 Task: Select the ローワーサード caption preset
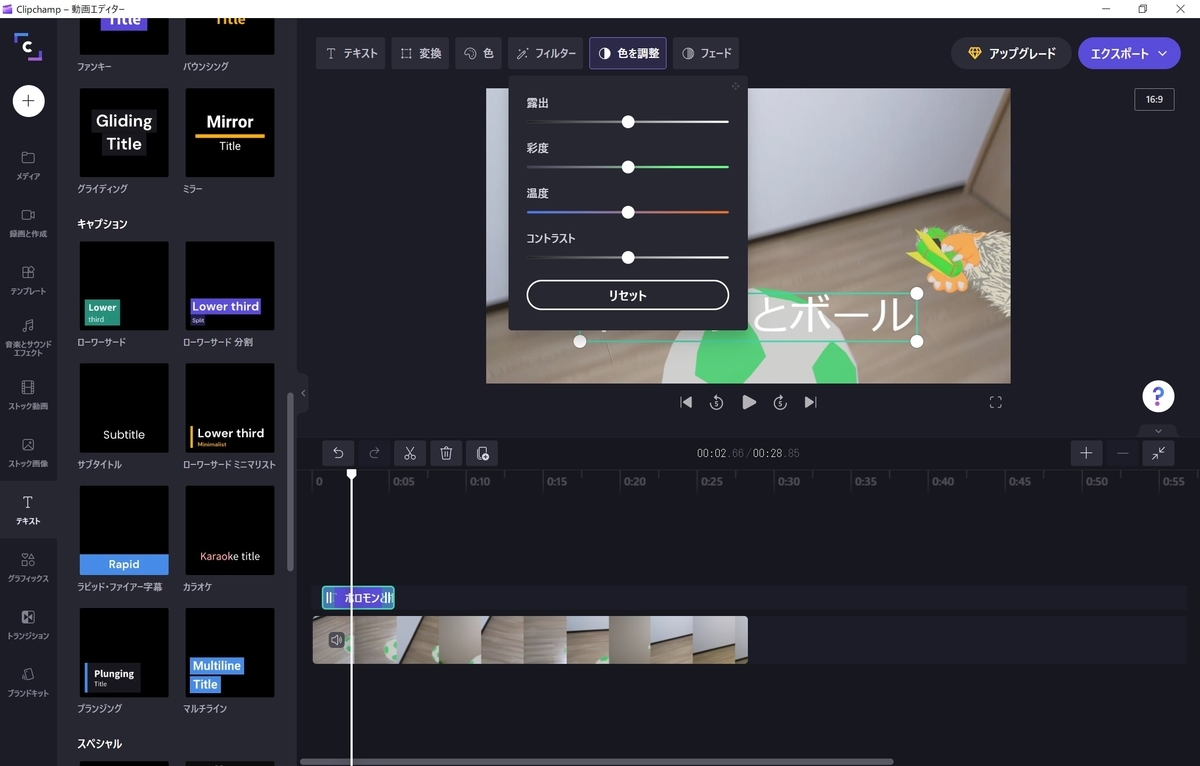(124, 286)
